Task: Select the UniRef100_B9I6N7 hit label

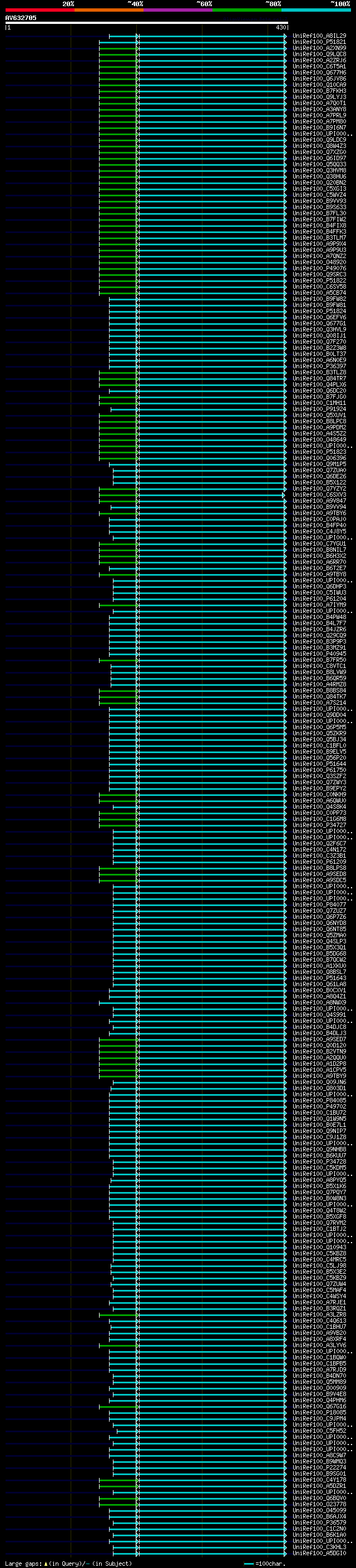Action: (x=319, y=128)
